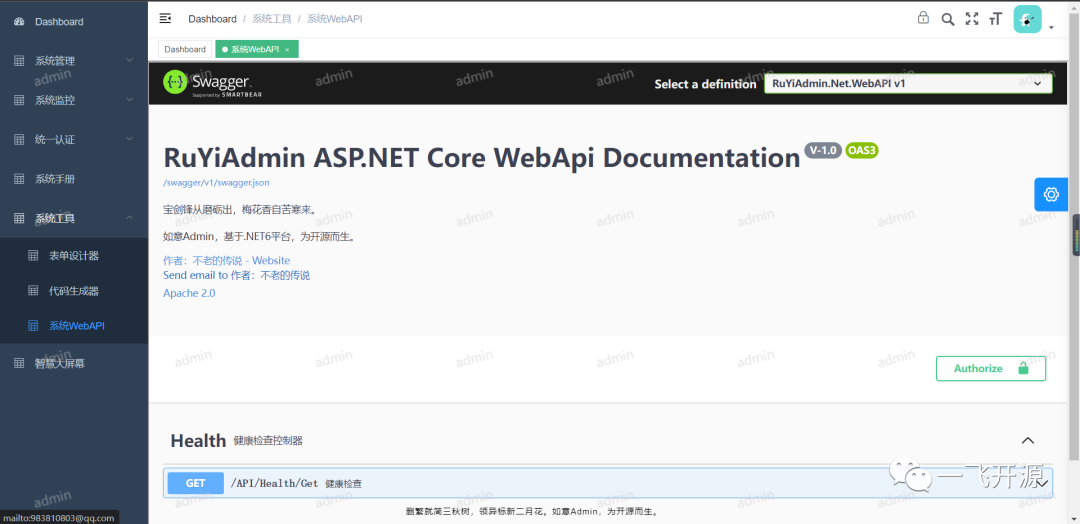Open settings via blue gear button

click(x=1051, y=194)
